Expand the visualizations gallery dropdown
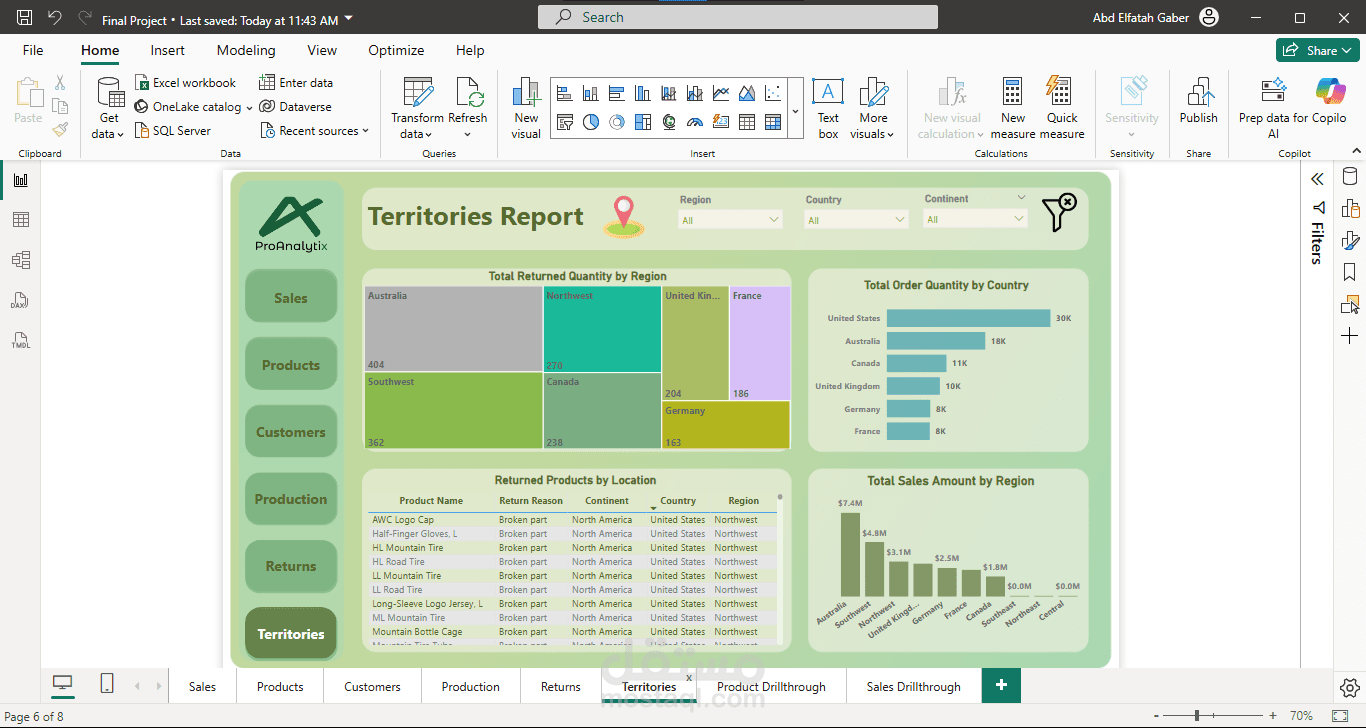Screen dimensions: 1366x728 795,110
